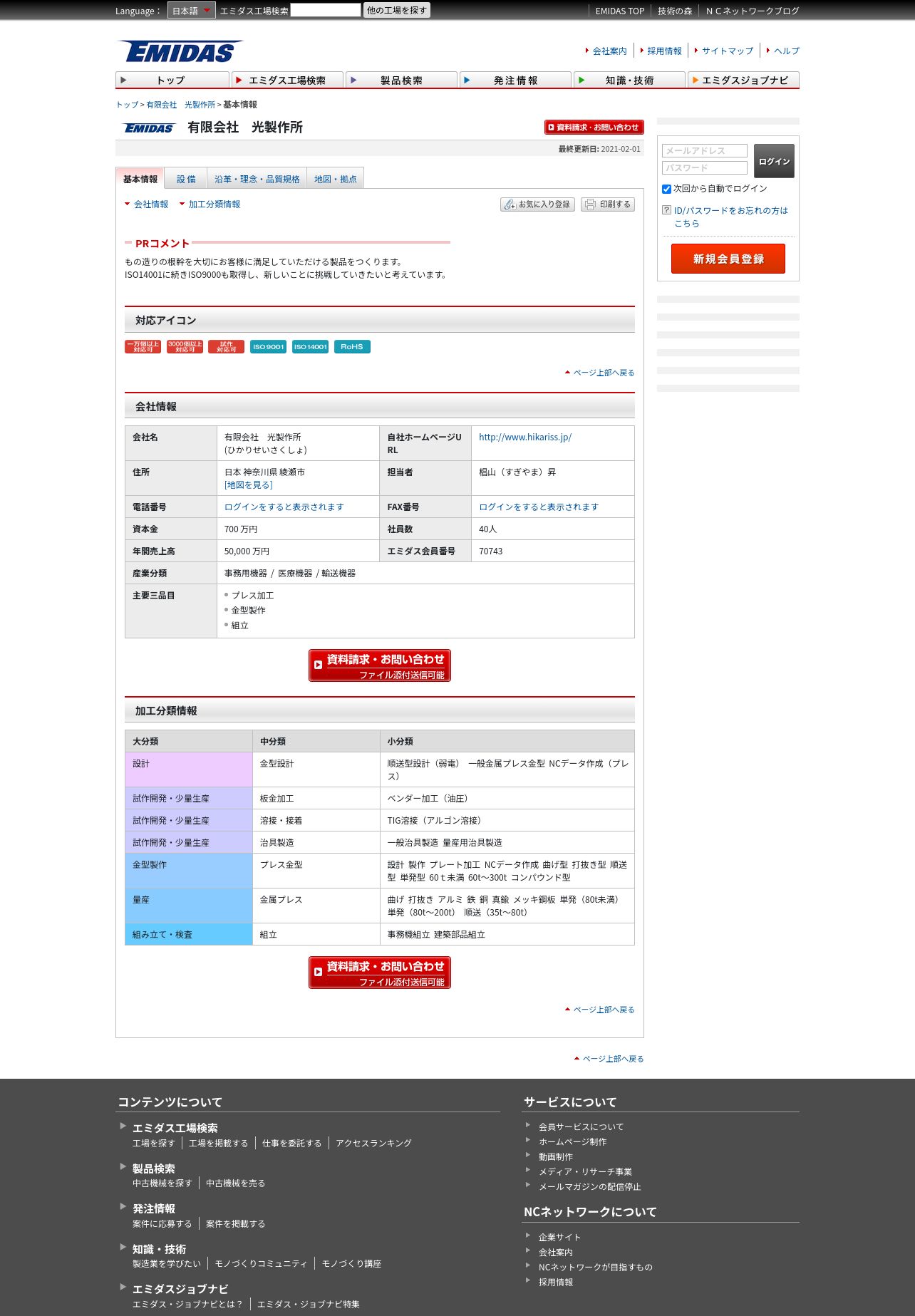This screenshot has width=915, height=1316.
Task: Focus the パスワード input field
Action: [705, 167]
